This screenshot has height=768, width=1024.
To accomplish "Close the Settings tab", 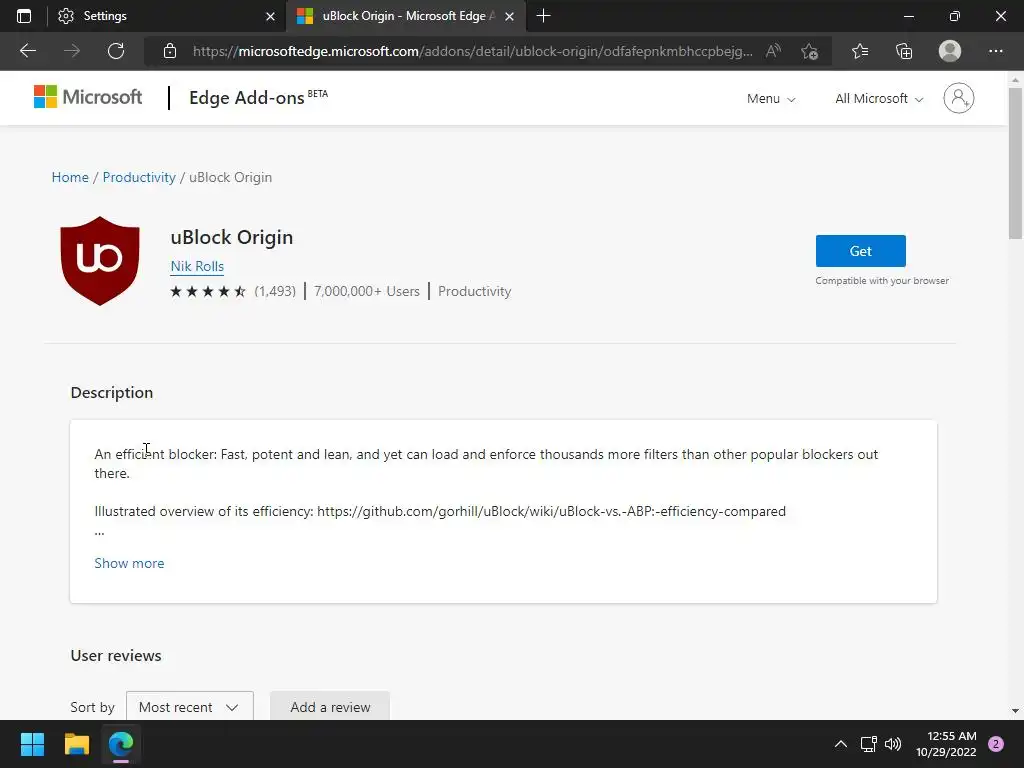I will (x=270, y=16).
